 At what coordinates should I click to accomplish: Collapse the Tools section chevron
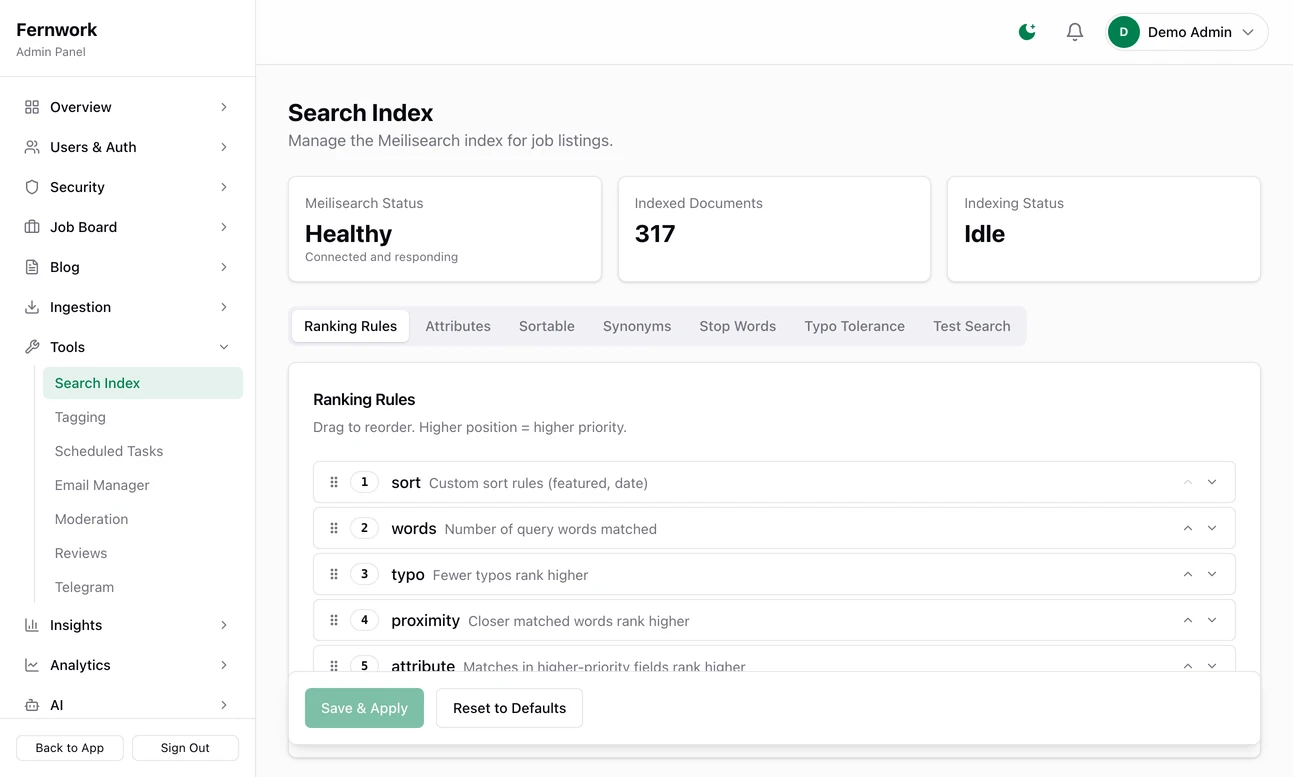[224, 347]
